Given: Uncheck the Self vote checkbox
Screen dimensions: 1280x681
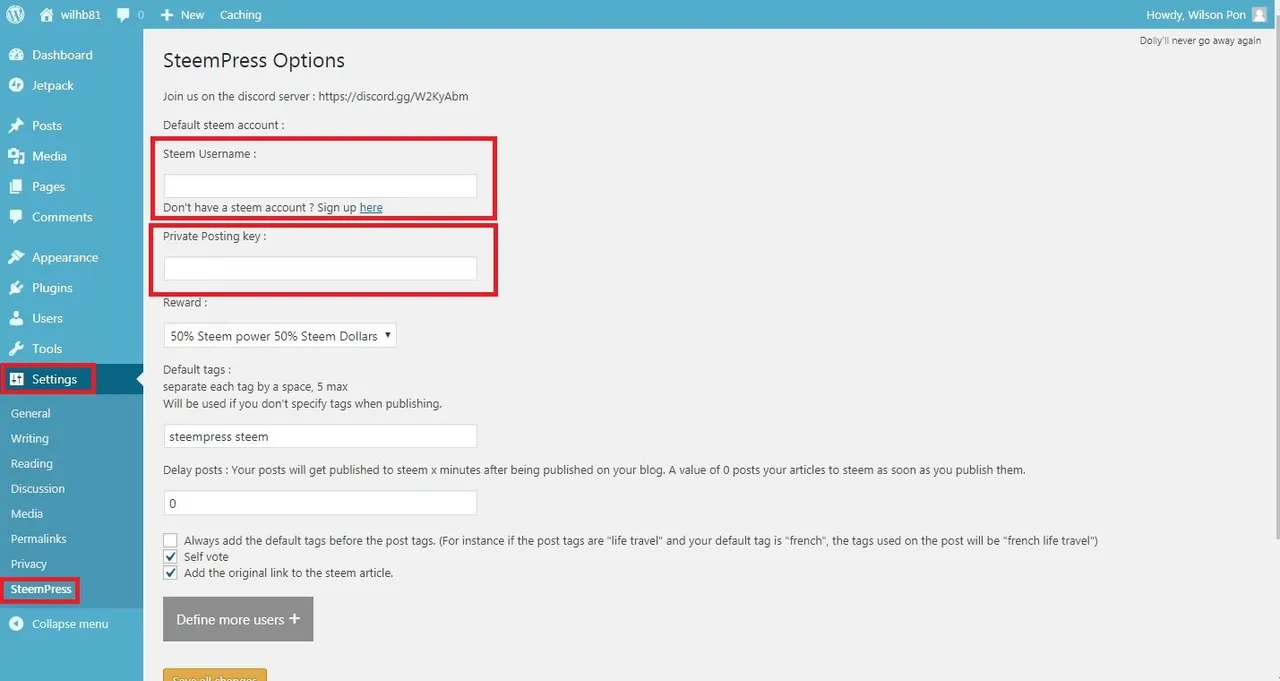Looking at the screenshot, I should click(x=170, y=557).
